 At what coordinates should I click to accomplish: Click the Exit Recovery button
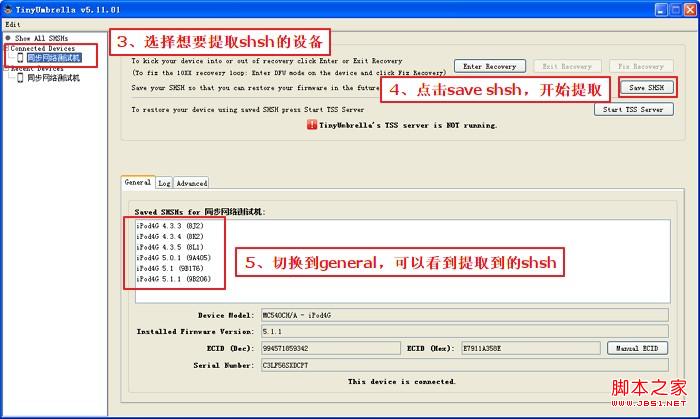click(x=567, y=66)
